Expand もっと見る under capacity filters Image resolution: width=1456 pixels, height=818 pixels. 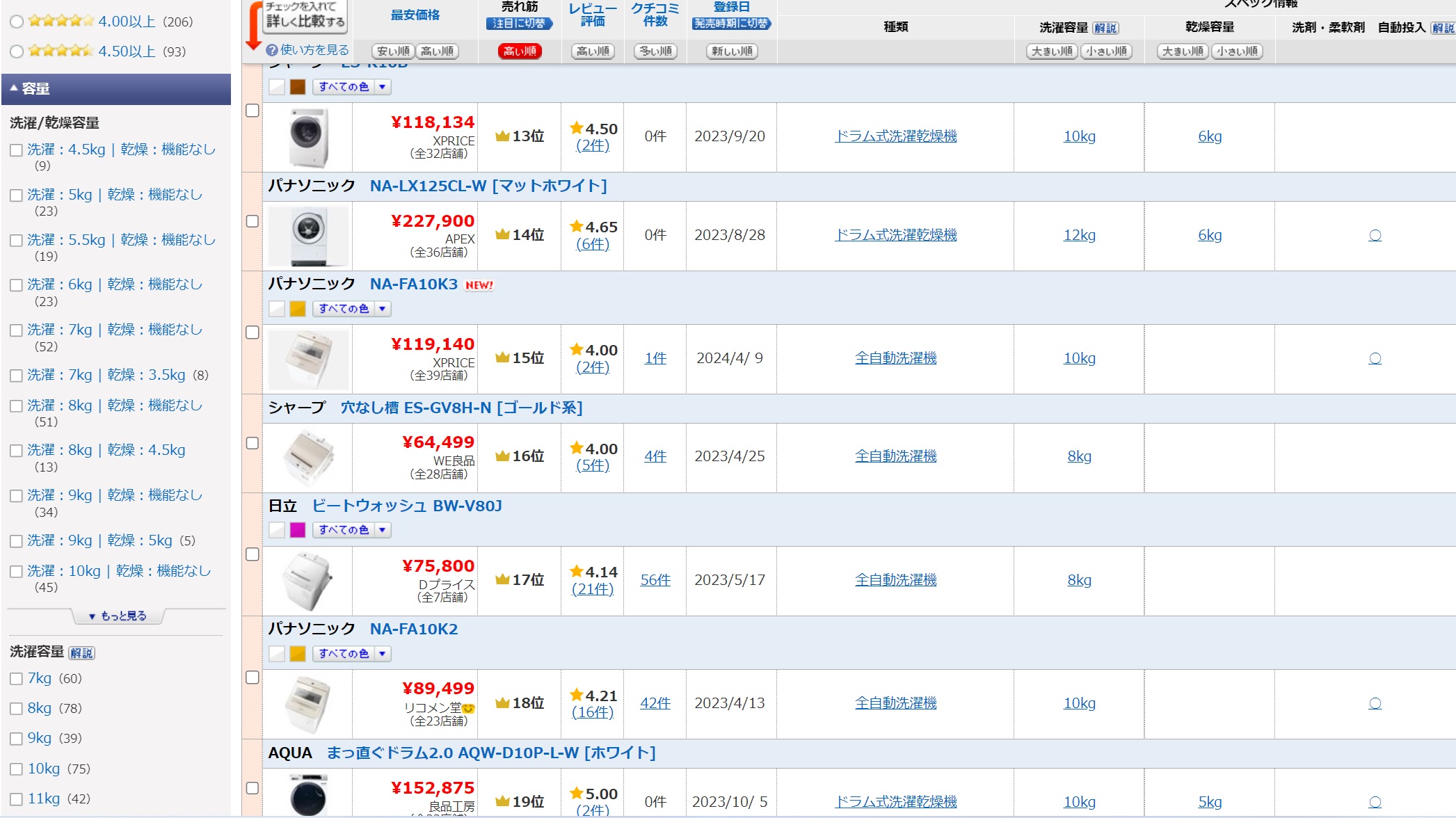click(118, 616)
